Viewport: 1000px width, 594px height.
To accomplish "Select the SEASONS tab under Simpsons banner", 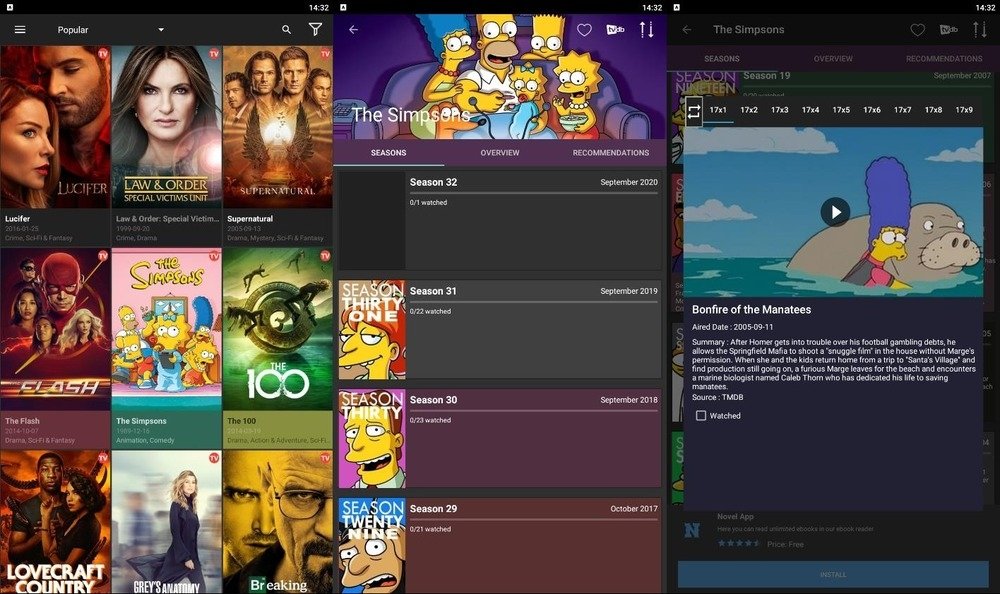I will 388,152.
